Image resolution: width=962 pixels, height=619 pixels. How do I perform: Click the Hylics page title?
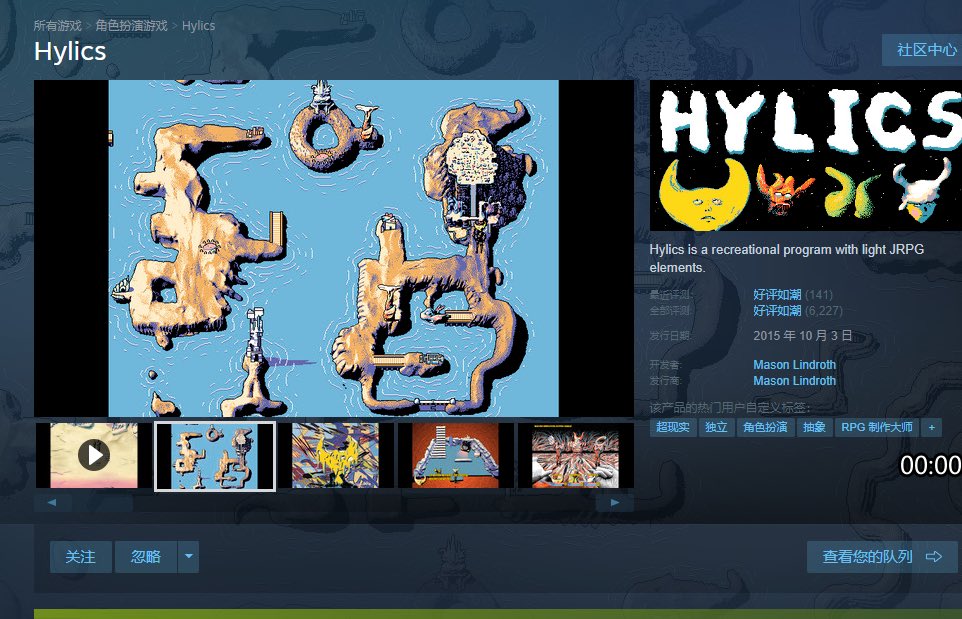tap(70, 52)
